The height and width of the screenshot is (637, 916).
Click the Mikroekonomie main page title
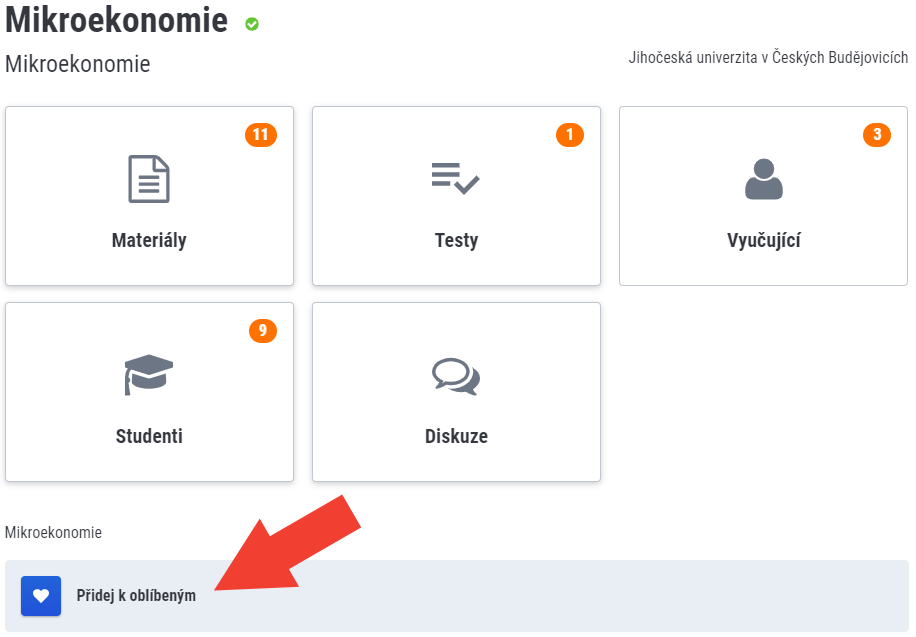(116, 21)
